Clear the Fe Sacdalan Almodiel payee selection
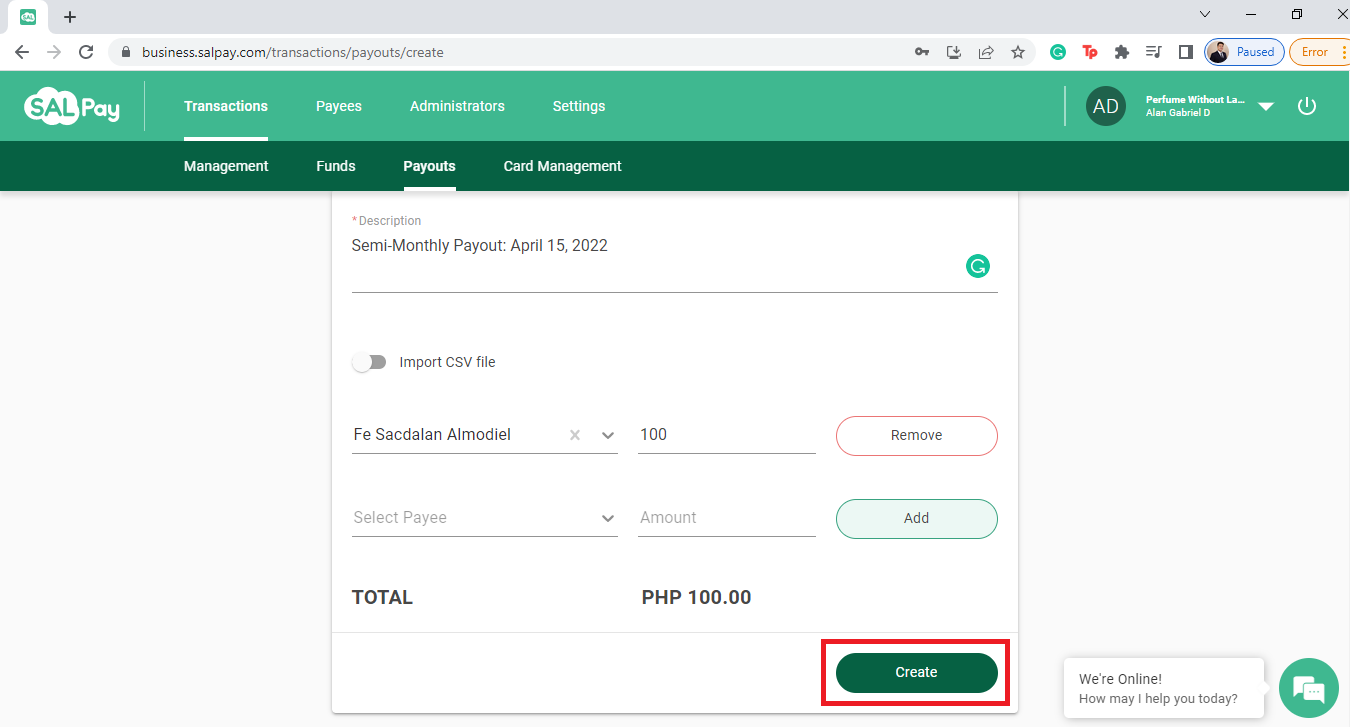 click(575, 435)
